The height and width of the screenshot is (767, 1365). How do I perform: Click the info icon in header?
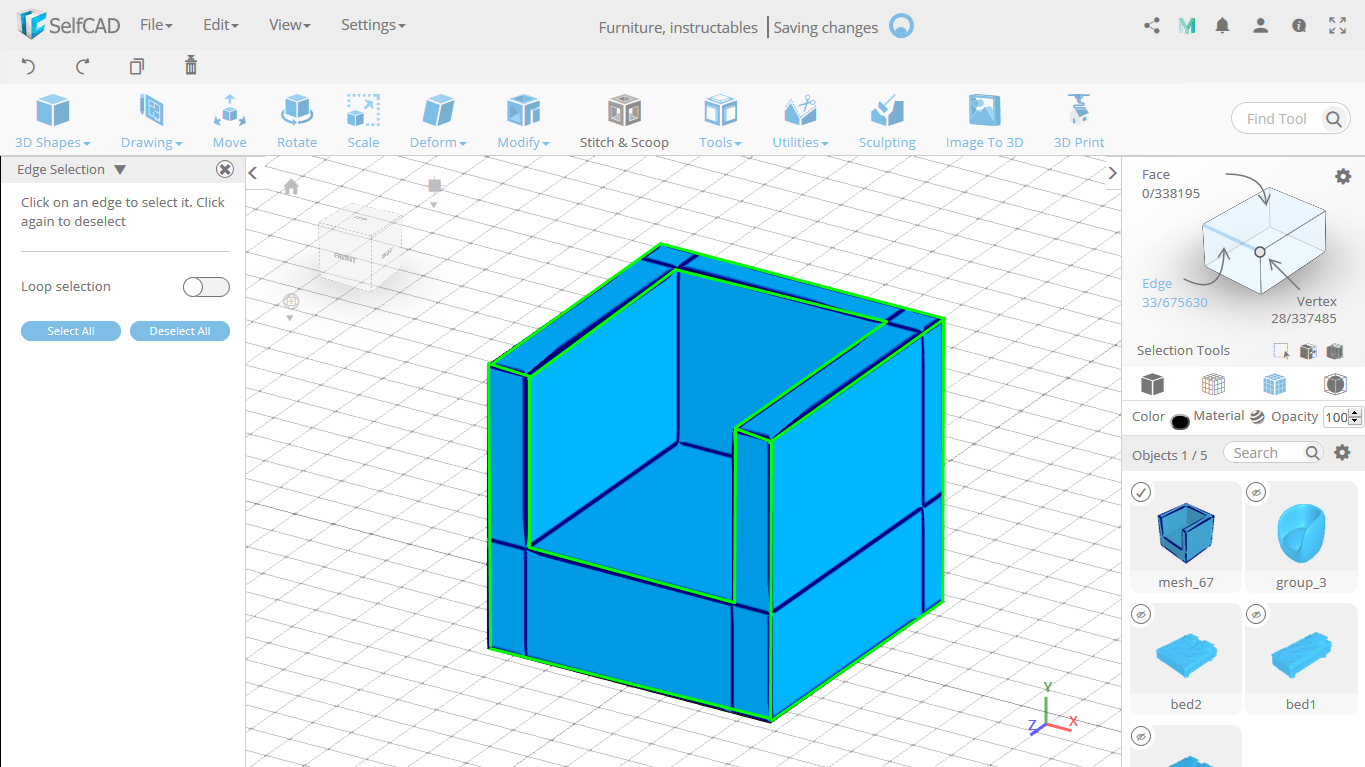click(1299, 26)
